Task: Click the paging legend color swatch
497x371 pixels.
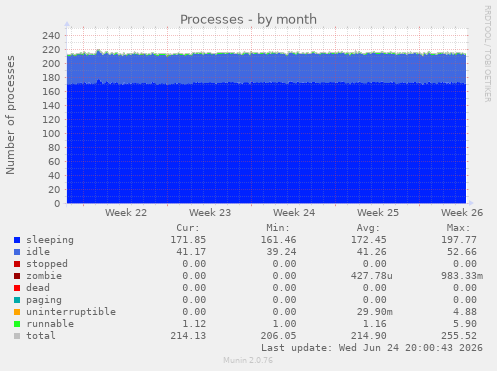Action: [x=17, y=300]
